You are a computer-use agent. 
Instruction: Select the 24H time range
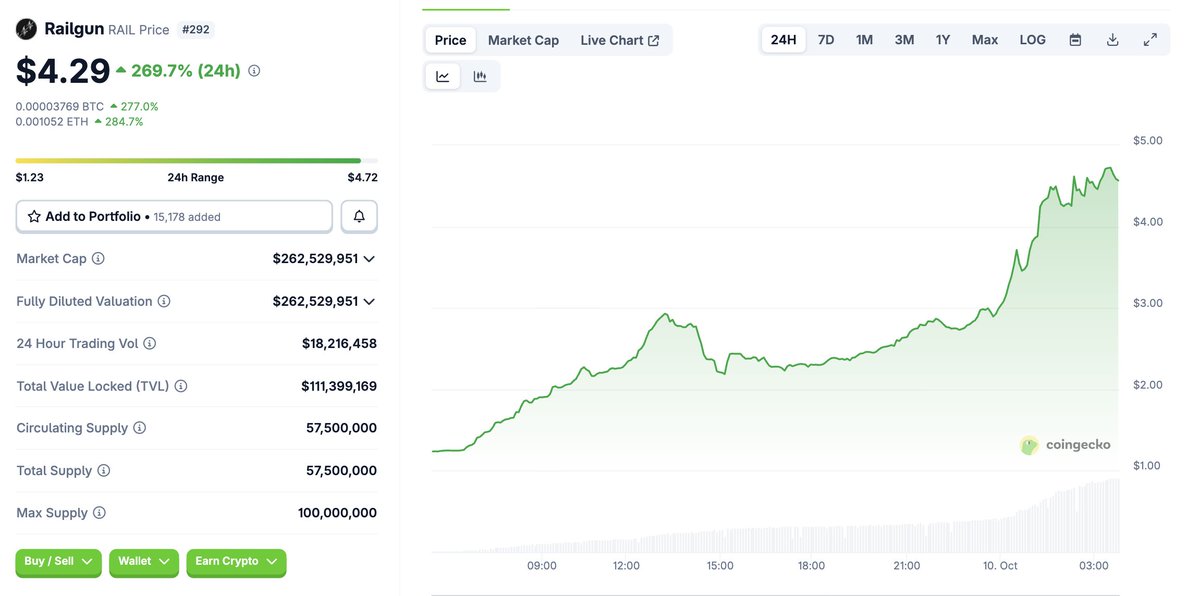coord(783,40)
